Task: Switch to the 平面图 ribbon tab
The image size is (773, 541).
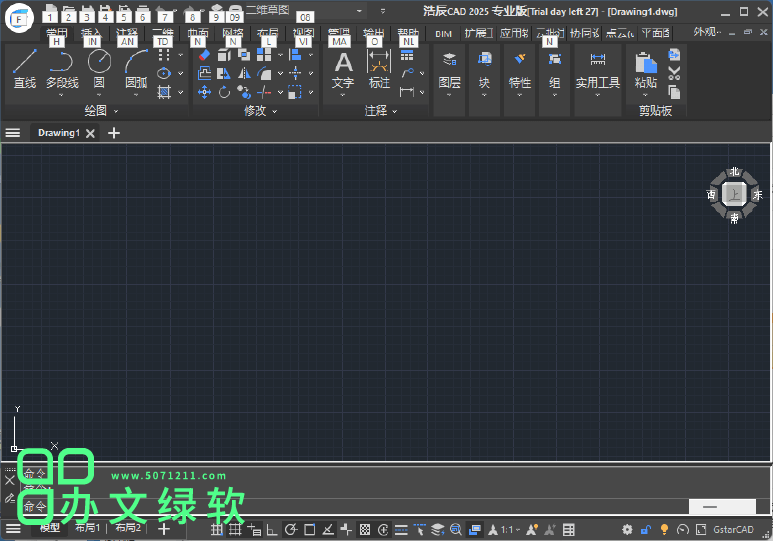Action: (x=656, y=33)
